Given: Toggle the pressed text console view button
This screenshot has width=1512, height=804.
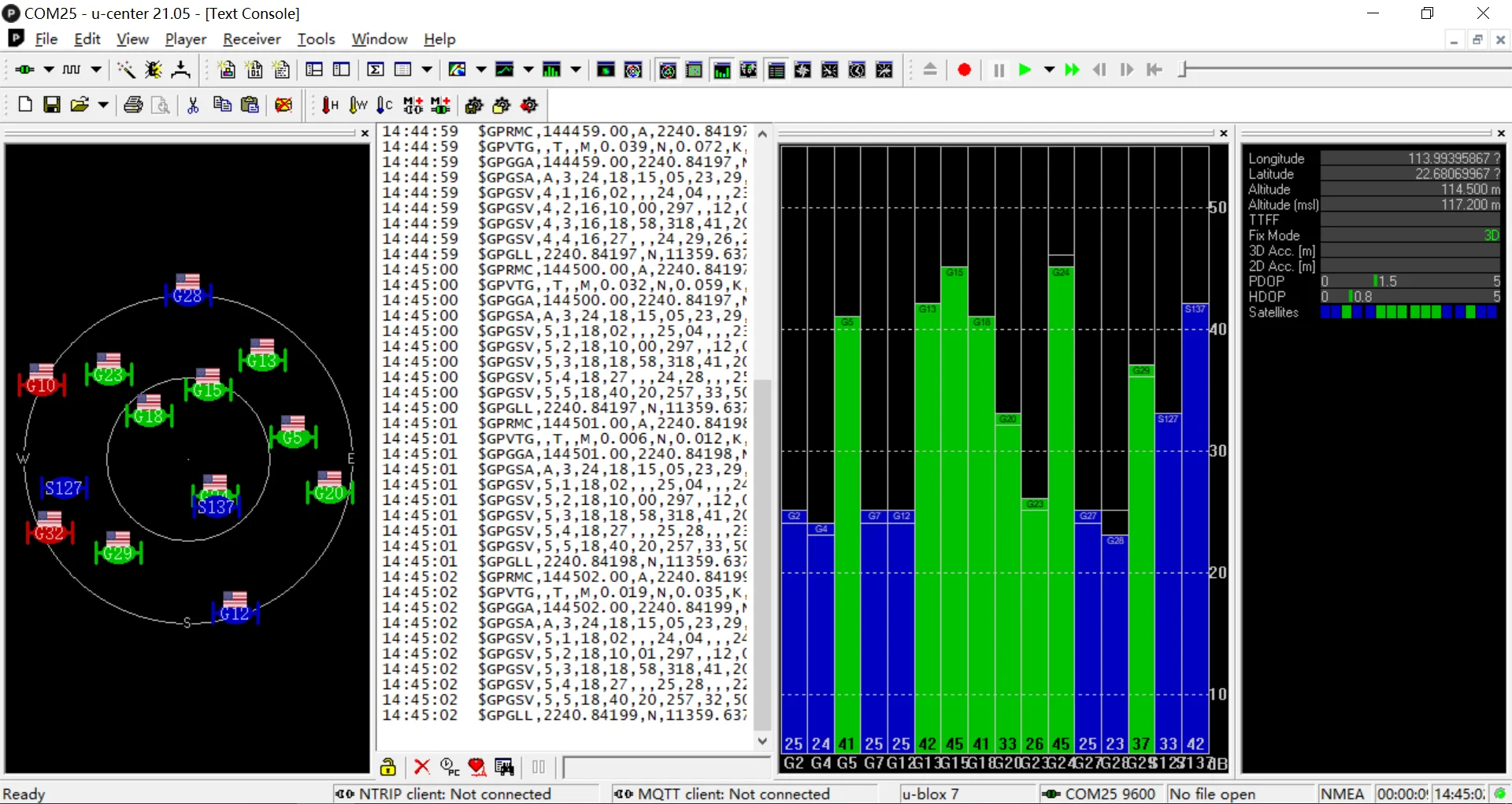Looking at the screenshot, I should pos(776,70).
